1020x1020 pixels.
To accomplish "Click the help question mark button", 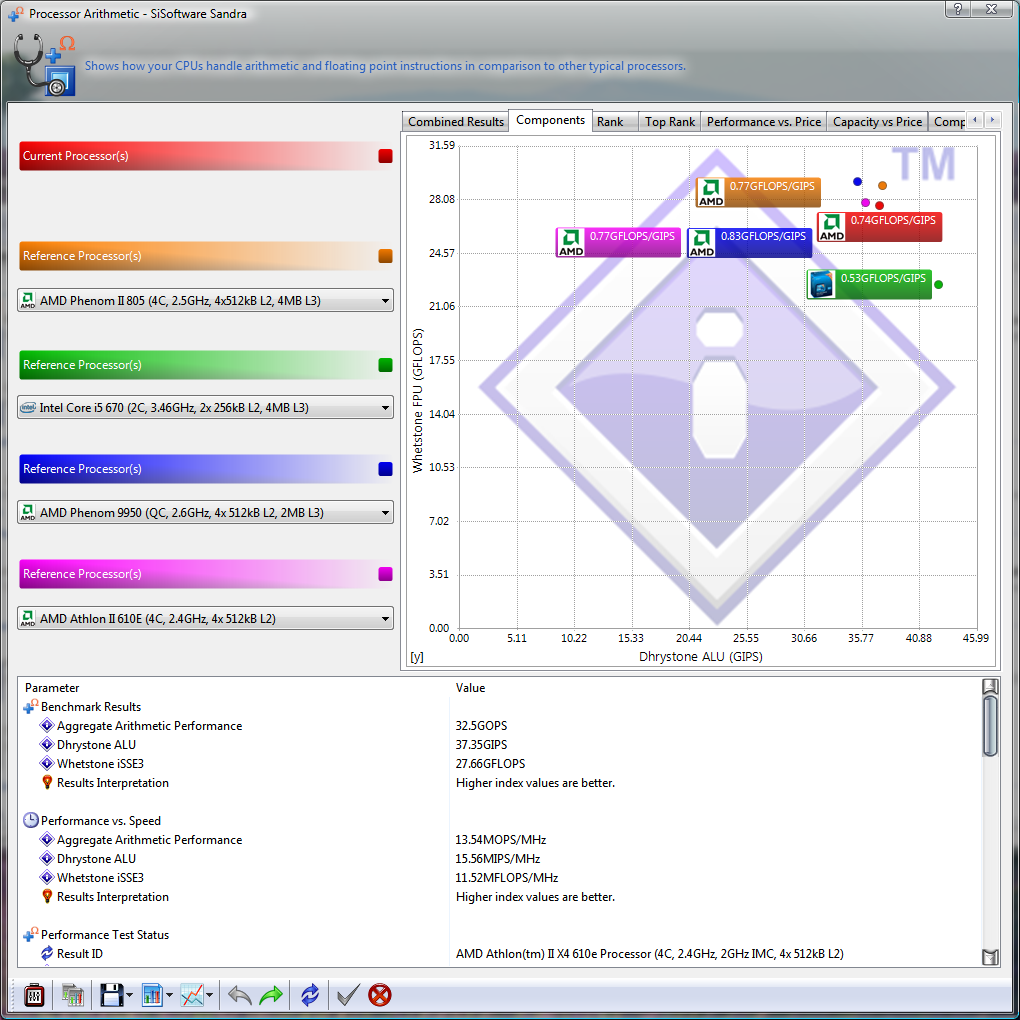I will pyautogui.click(x=957, y=8).
